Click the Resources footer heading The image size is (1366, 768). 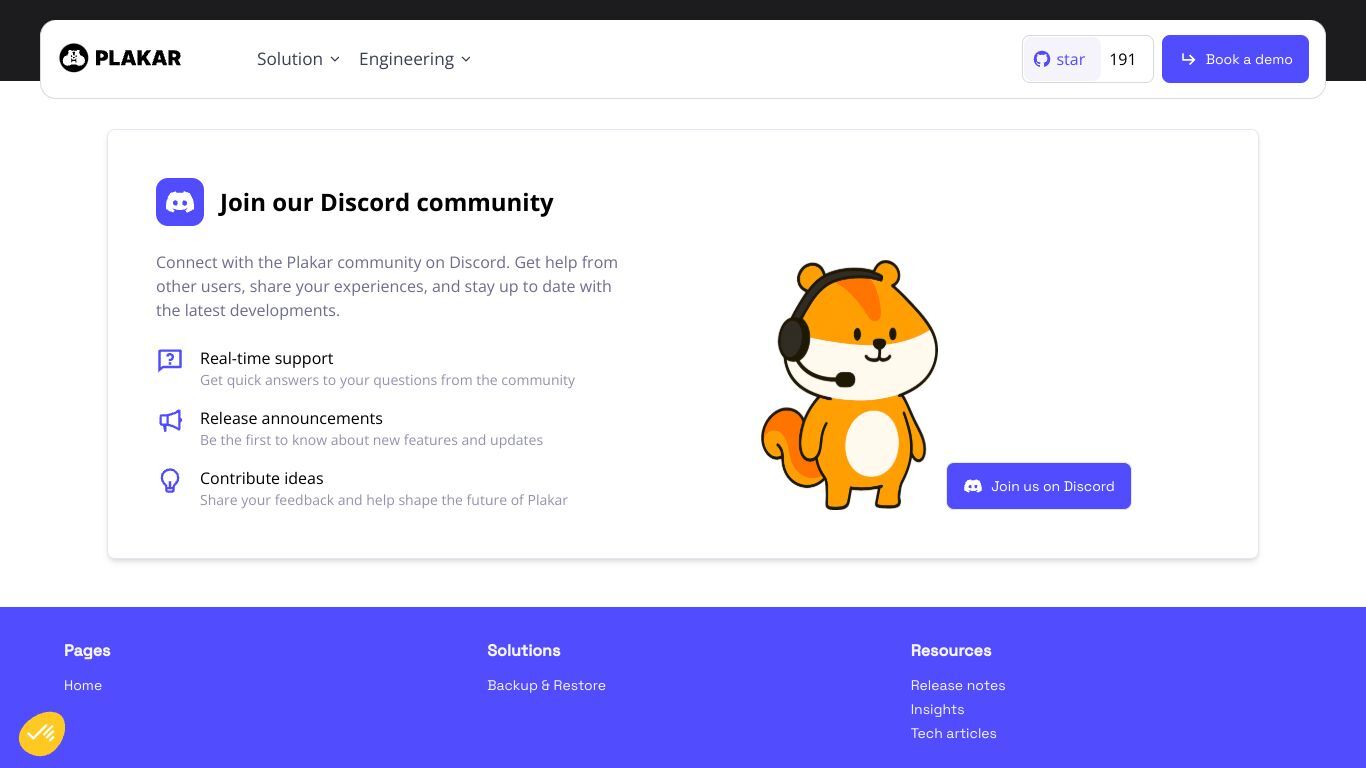951,650
